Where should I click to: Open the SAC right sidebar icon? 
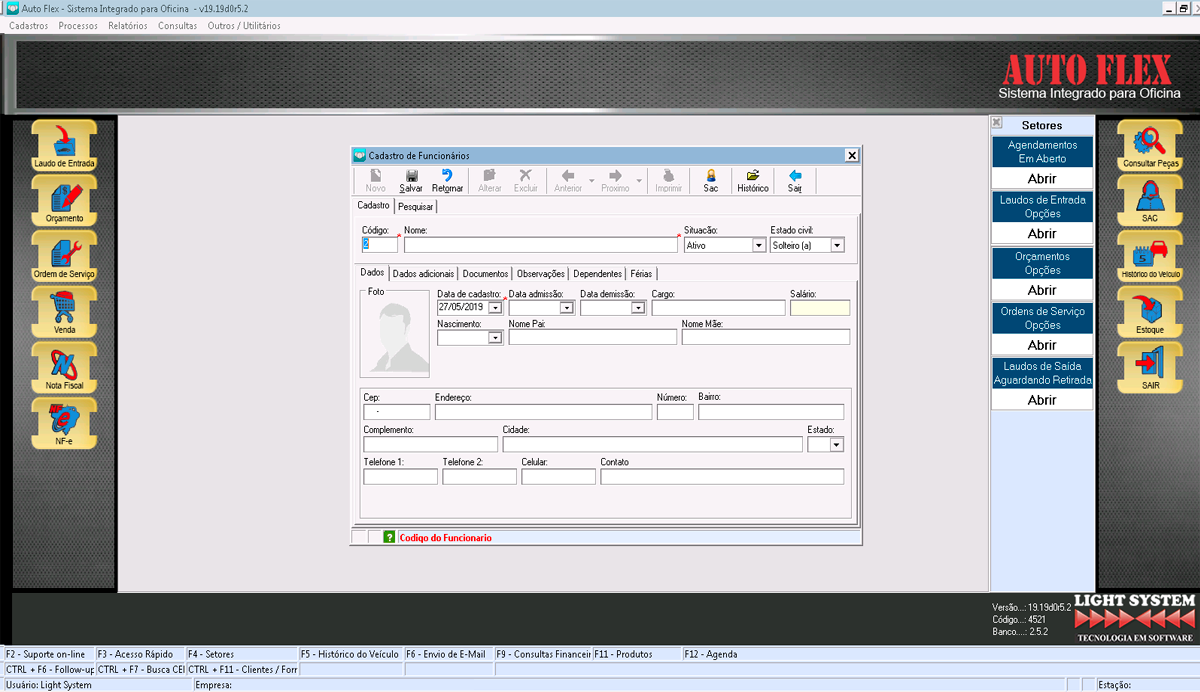tap(1151, 201)
